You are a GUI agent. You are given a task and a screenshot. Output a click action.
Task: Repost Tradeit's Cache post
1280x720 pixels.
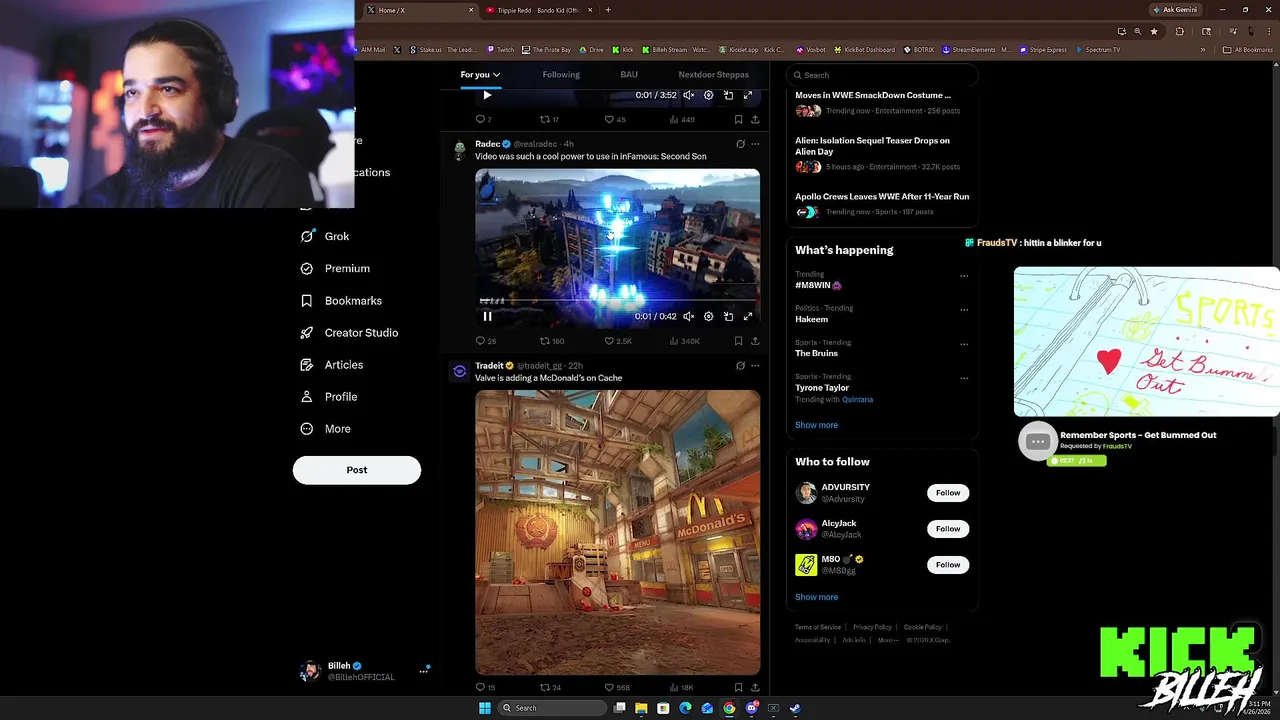(550, 687)
